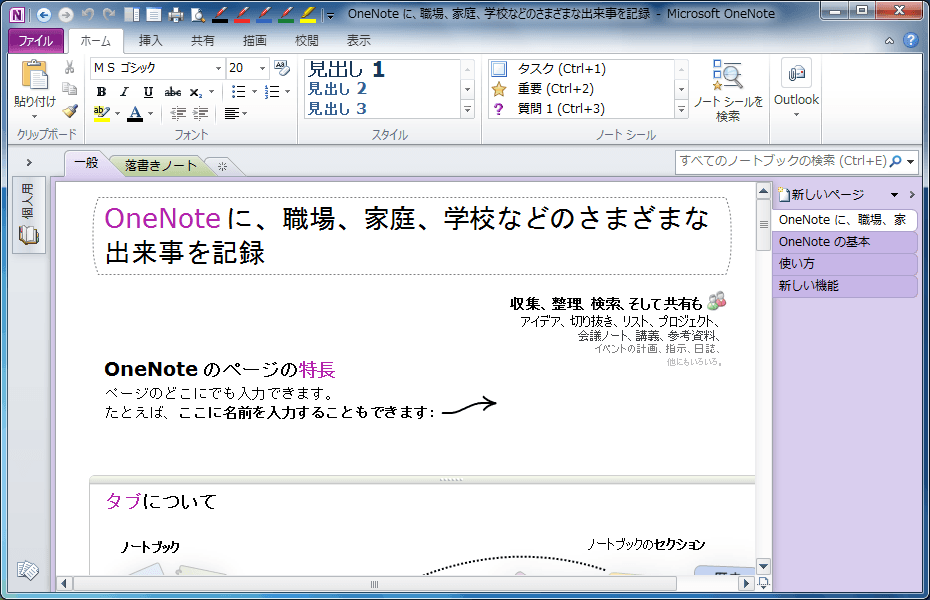The width and height of the screenshot is (930, 600).
Task: Open the 新しい機能 page
Action: [845, 286]
